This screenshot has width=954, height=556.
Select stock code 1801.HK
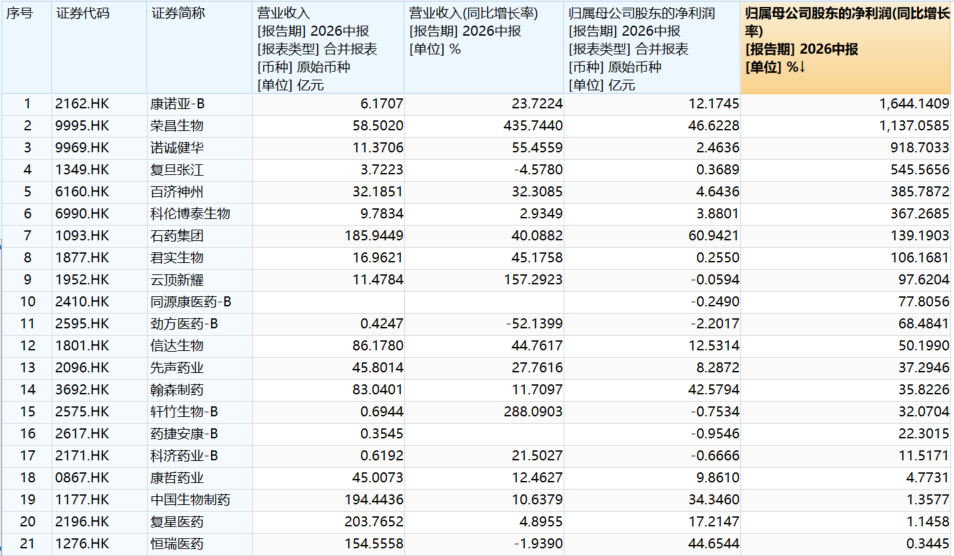pyautogui.click(x=82, y=346)
